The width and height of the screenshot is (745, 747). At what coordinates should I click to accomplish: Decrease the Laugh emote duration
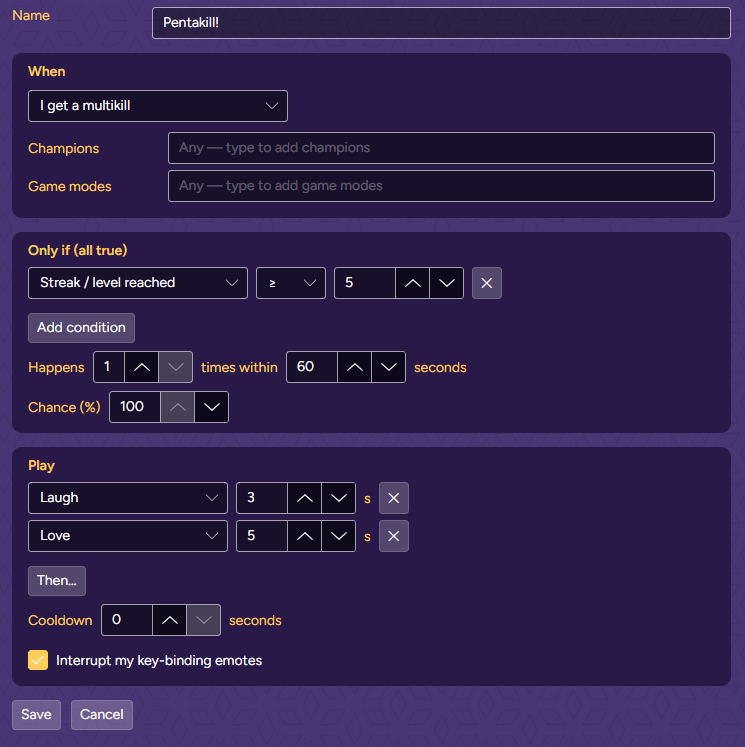coord(338,498)
